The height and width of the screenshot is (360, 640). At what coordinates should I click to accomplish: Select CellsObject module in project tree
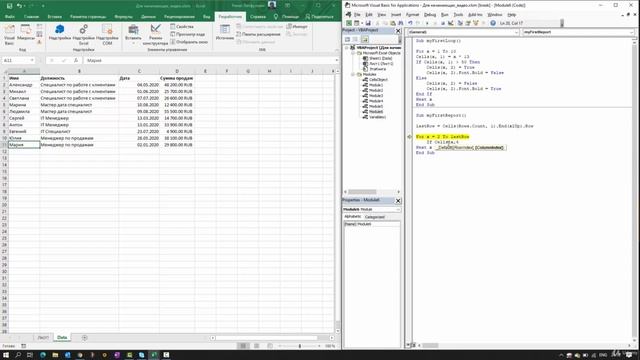[375, 80]
